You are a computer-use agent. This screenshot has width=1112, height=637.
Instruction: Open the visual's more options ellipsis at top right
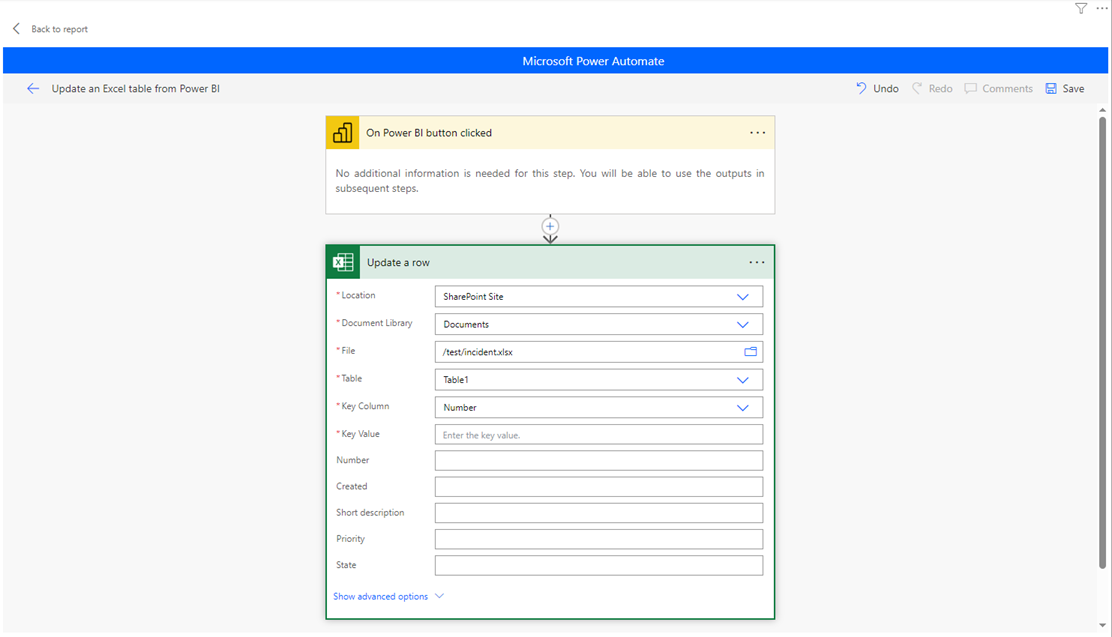1101,9
